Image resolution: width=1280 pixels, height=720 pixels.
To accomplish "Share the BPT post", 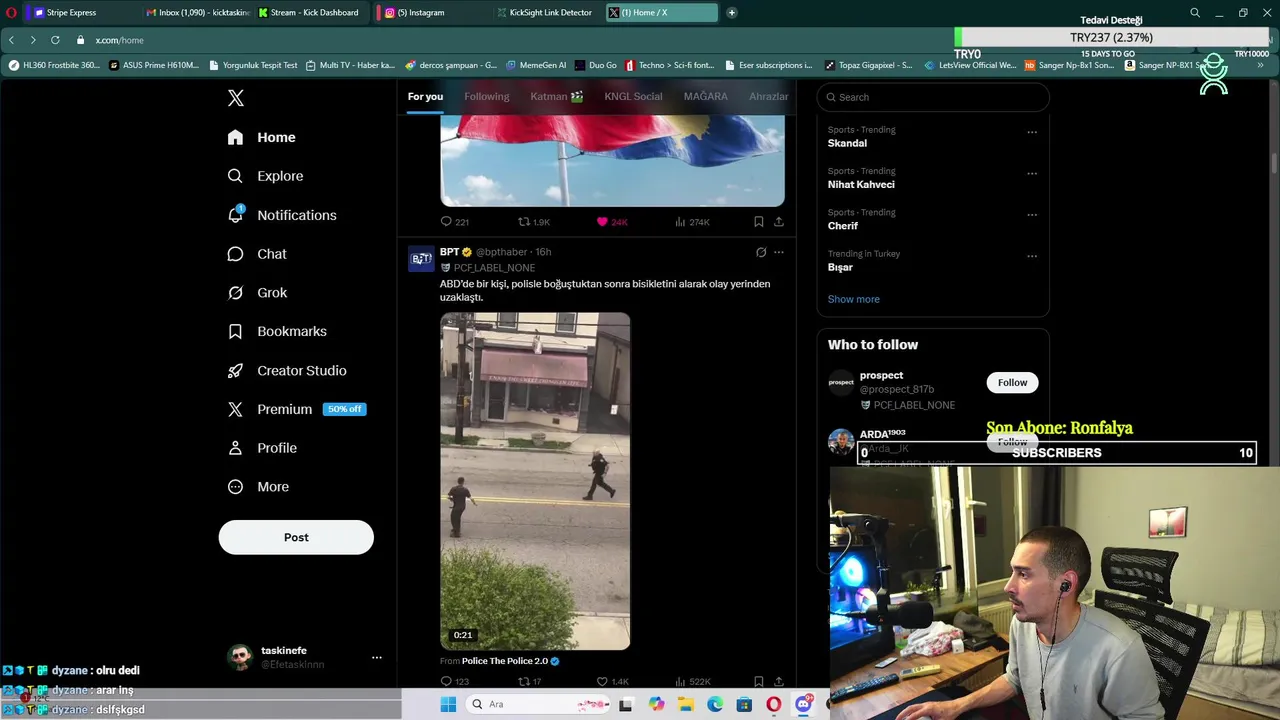I will pyautogui.click(x=779, y=682).
